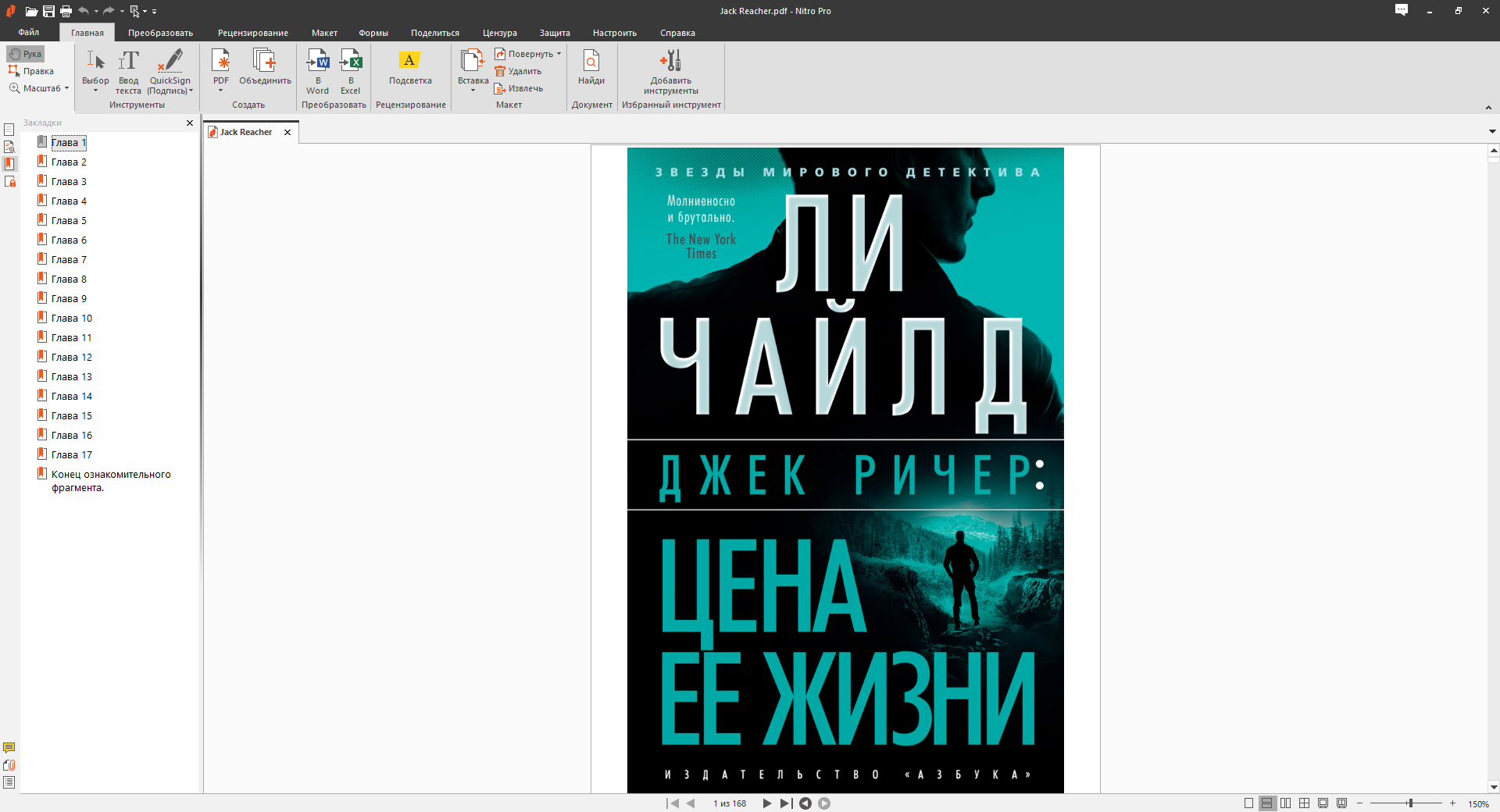Click the zoom slider handle in status bar
This screenshot has height=812, width=1500.
1410,803
